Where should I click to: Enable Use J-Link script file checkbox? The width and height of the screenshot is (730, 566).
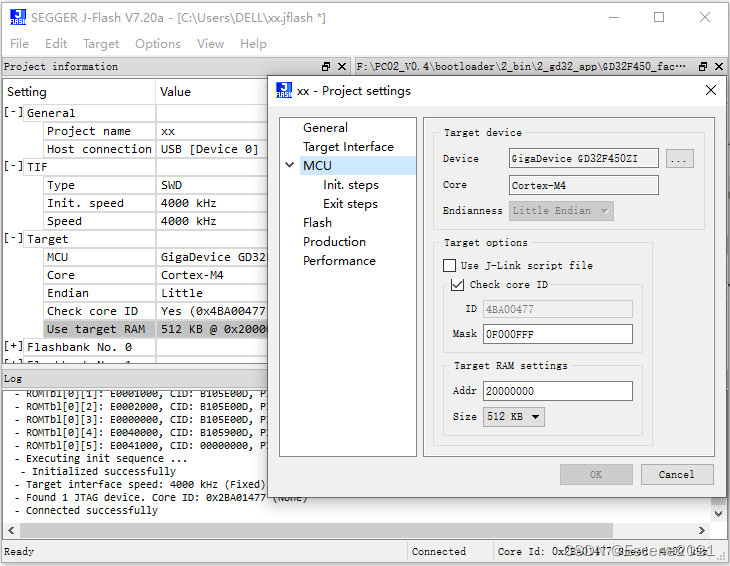click(449, 265)
